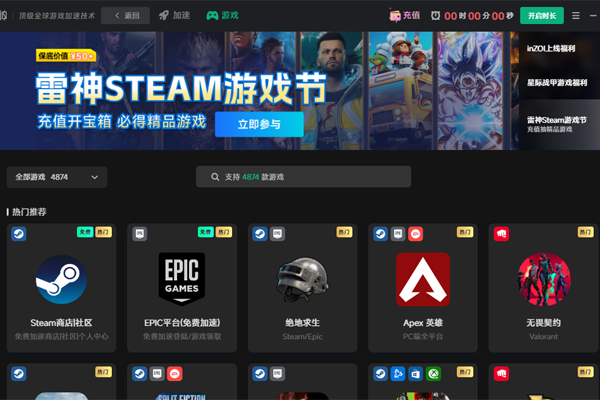Switch to the 游戏 tab
The height and width of the screenshot is (400, 600).
click(x=222, y=15)
